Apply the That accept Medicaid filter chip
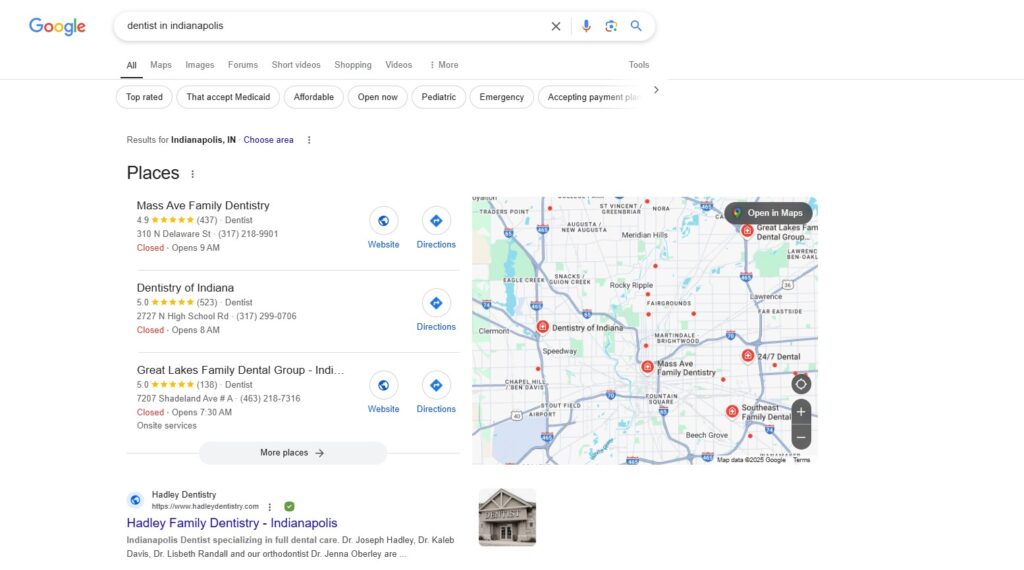The image size is (1024, 570). [x=228, y=97]
